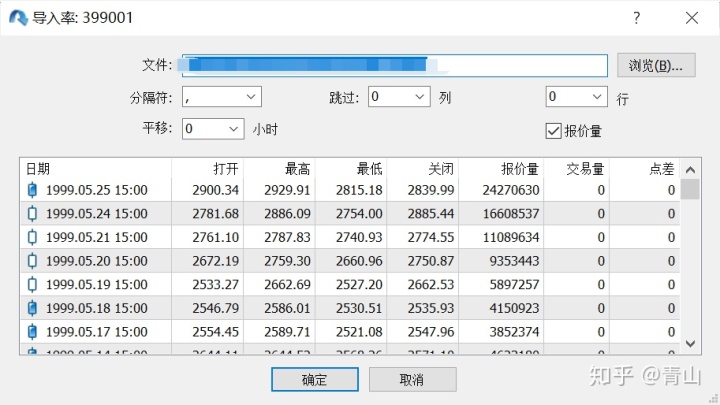
Task: Click low price 2815.18
Action: pyautogui.click(x=359, y=190)
